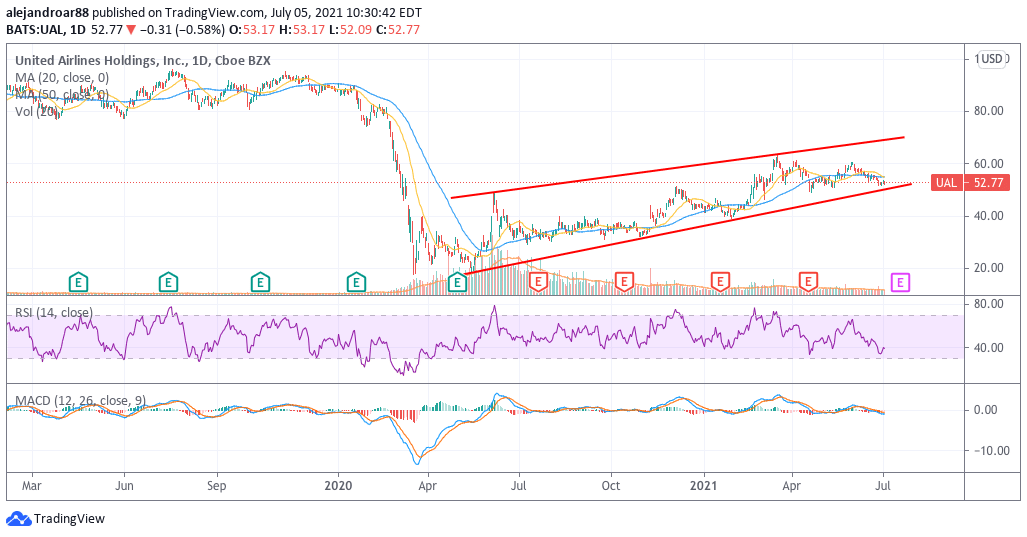Viewport: 1027px width, 537px height.
Task: Click the 2021 label on time axis
Action: [x=705, y=486]
